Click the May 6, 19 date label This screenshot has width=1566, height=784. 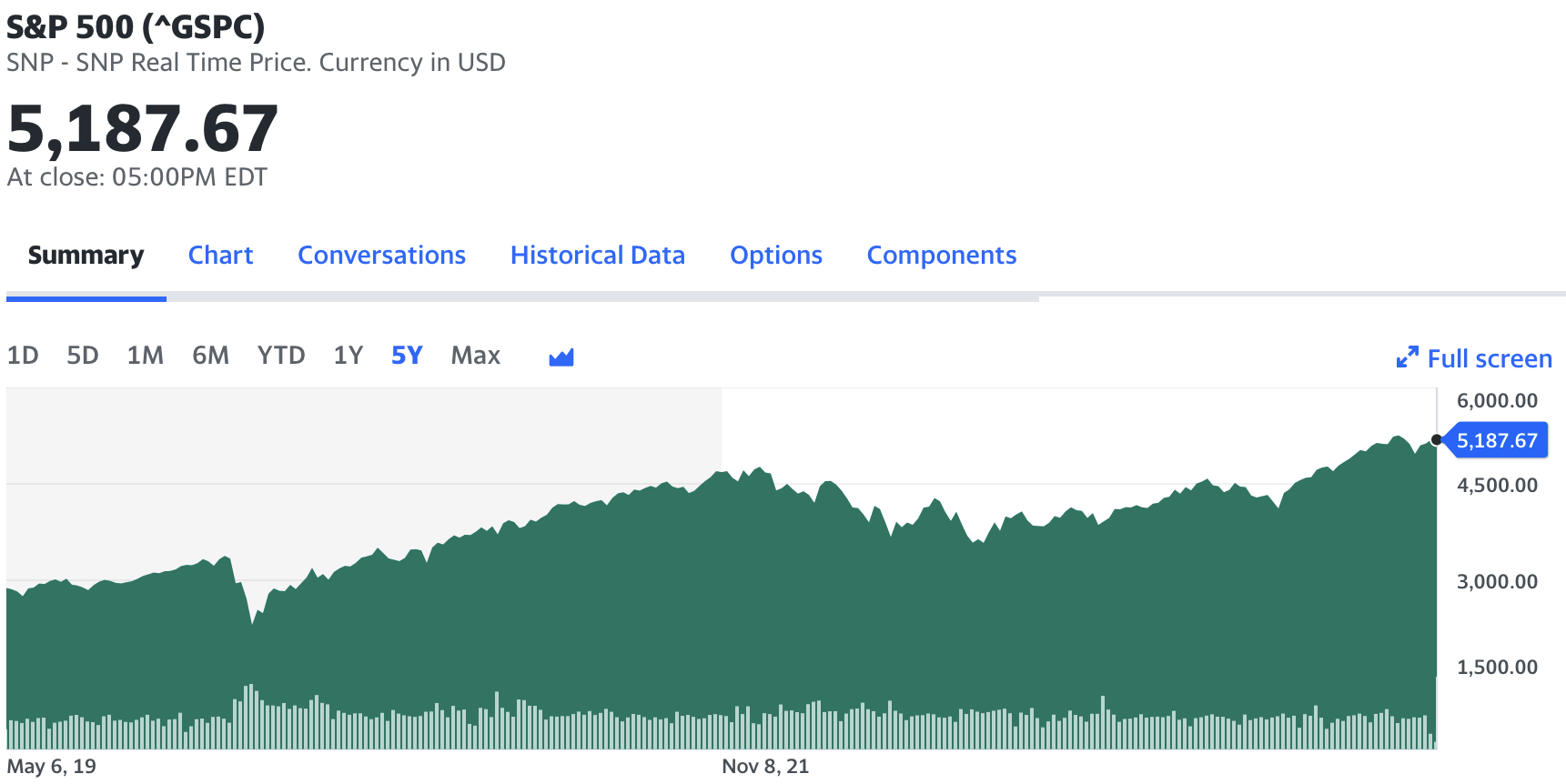[x=51, y=767]
